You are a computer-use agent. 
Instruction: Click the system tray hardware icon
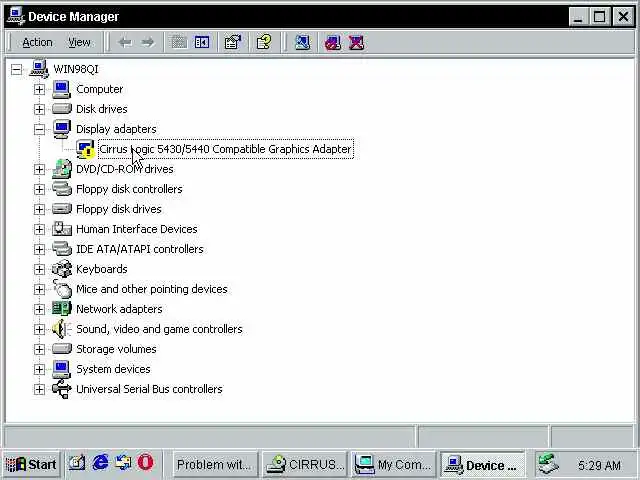pos(548,464)
